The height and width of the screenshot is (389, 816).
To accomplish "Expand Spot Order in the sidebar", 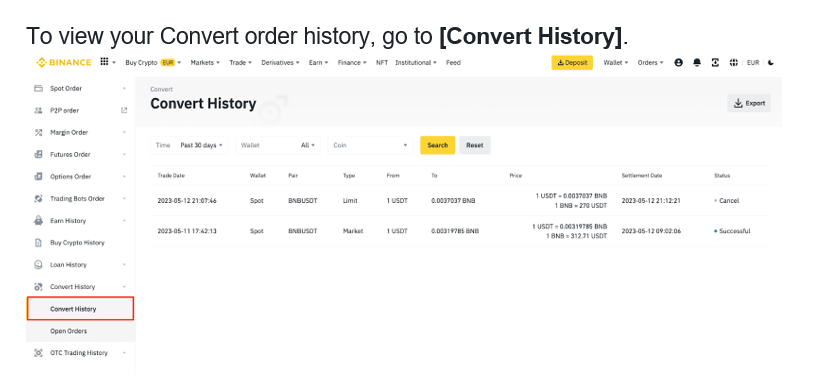I will pyautogui.click(x=80, y=89).
